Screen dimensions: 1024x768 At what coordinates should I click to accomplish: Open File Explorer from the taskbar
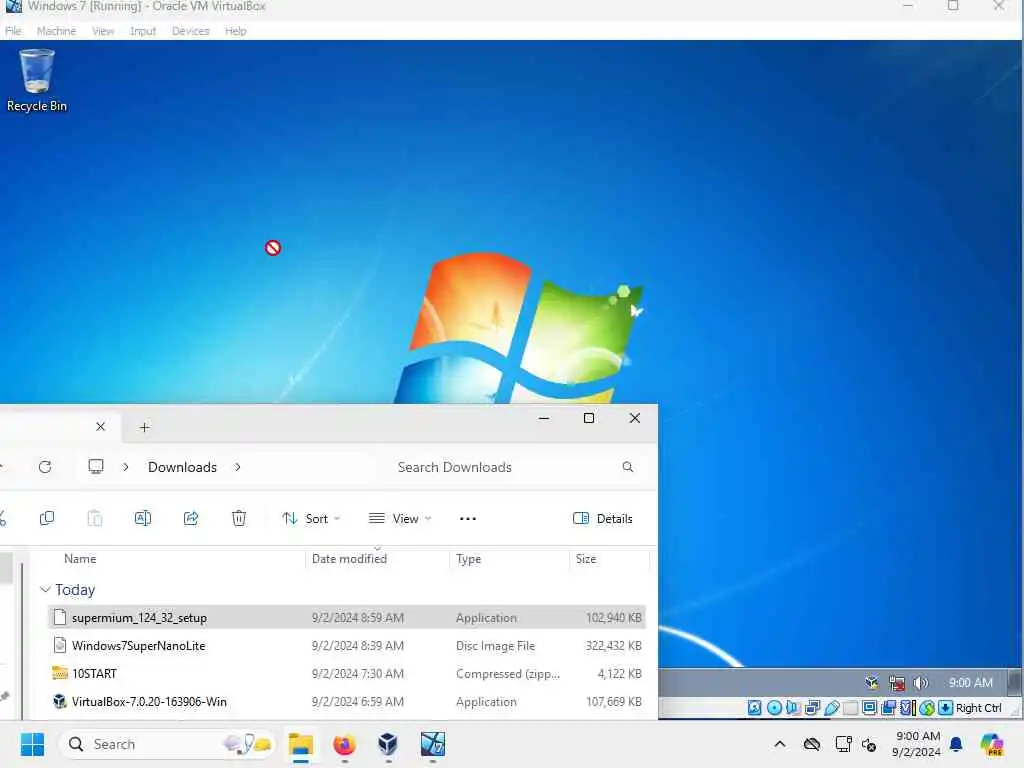301,744
